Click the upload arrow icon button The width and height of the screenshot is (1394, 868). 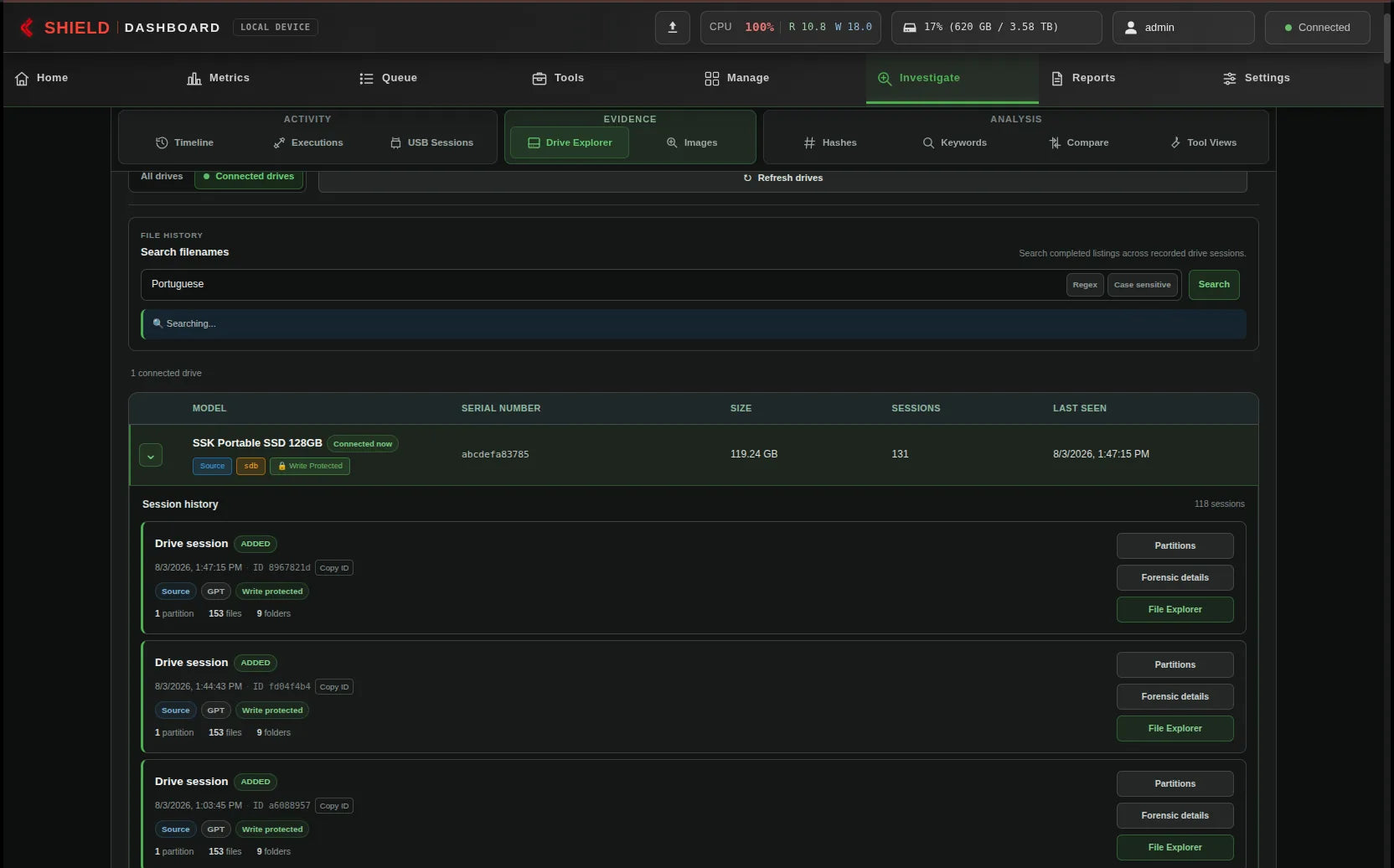673,28
